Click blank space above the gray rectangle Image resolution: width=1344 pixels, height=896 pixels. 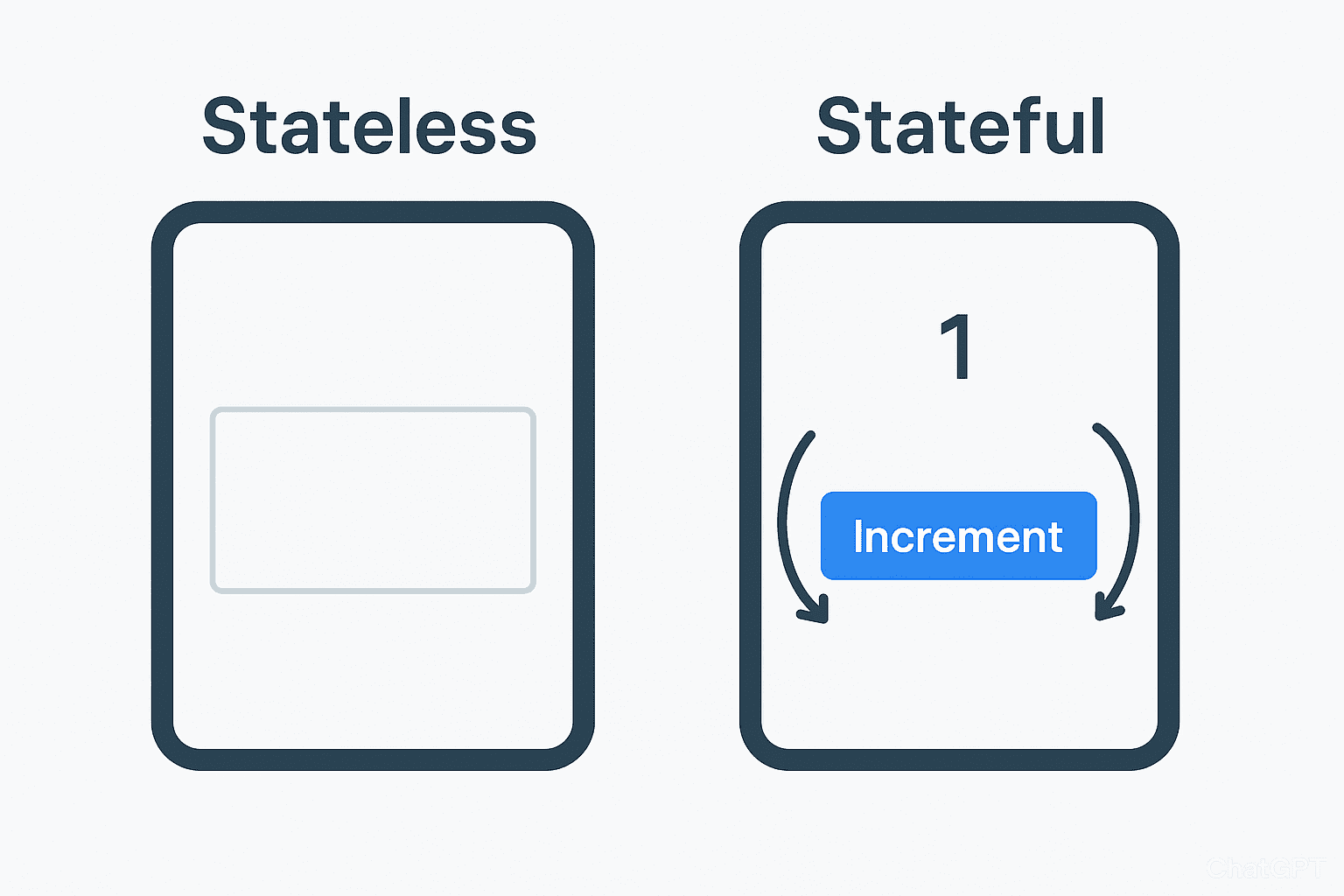coord(373,315)
